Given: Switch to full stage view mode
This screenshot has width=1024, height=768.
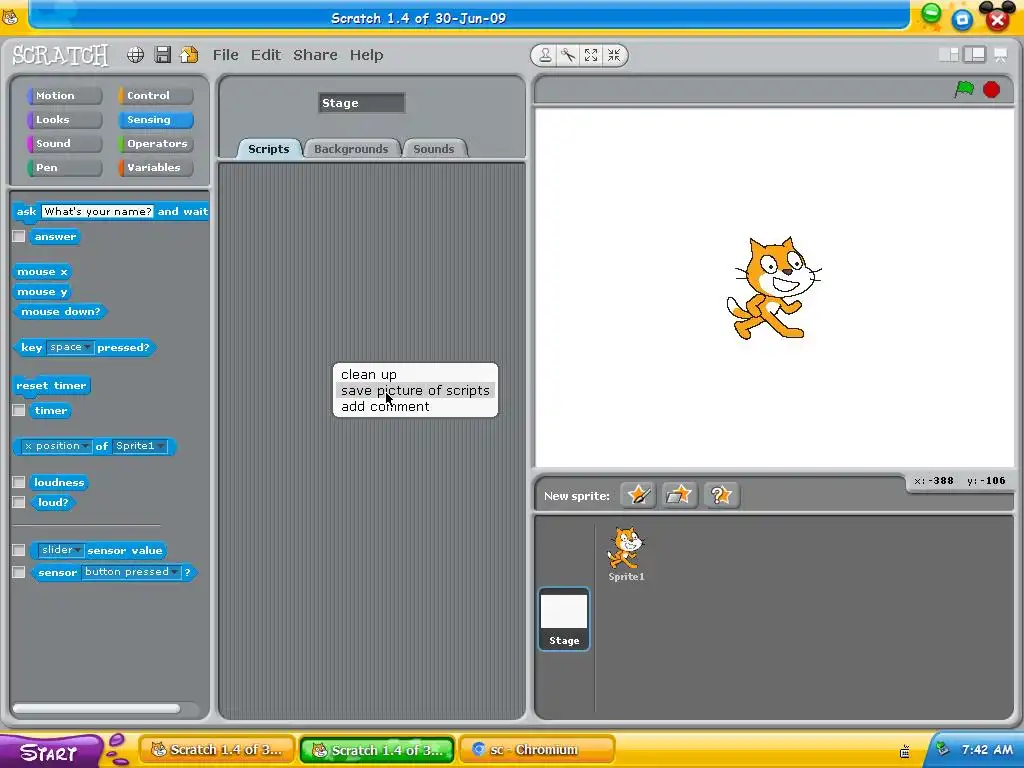Looking at the screenshot, I should 974,55.
